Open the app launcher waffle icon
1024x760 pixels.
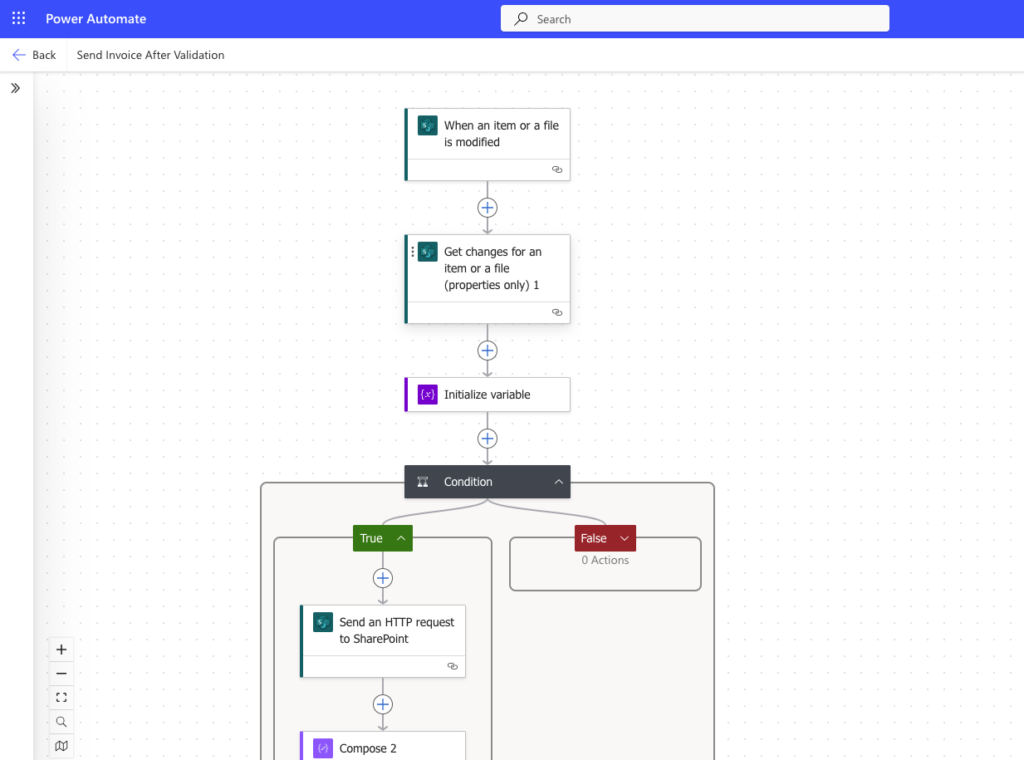coord(18,18)
